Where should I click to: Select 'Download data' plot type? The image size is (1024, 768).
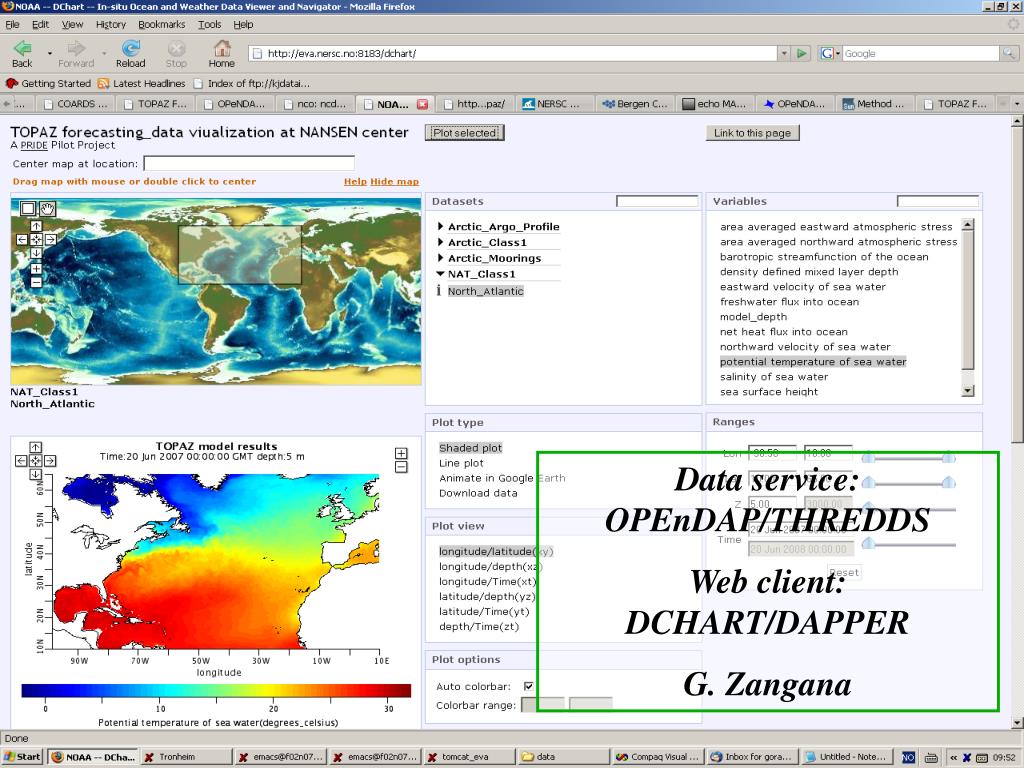click(478, 493)
